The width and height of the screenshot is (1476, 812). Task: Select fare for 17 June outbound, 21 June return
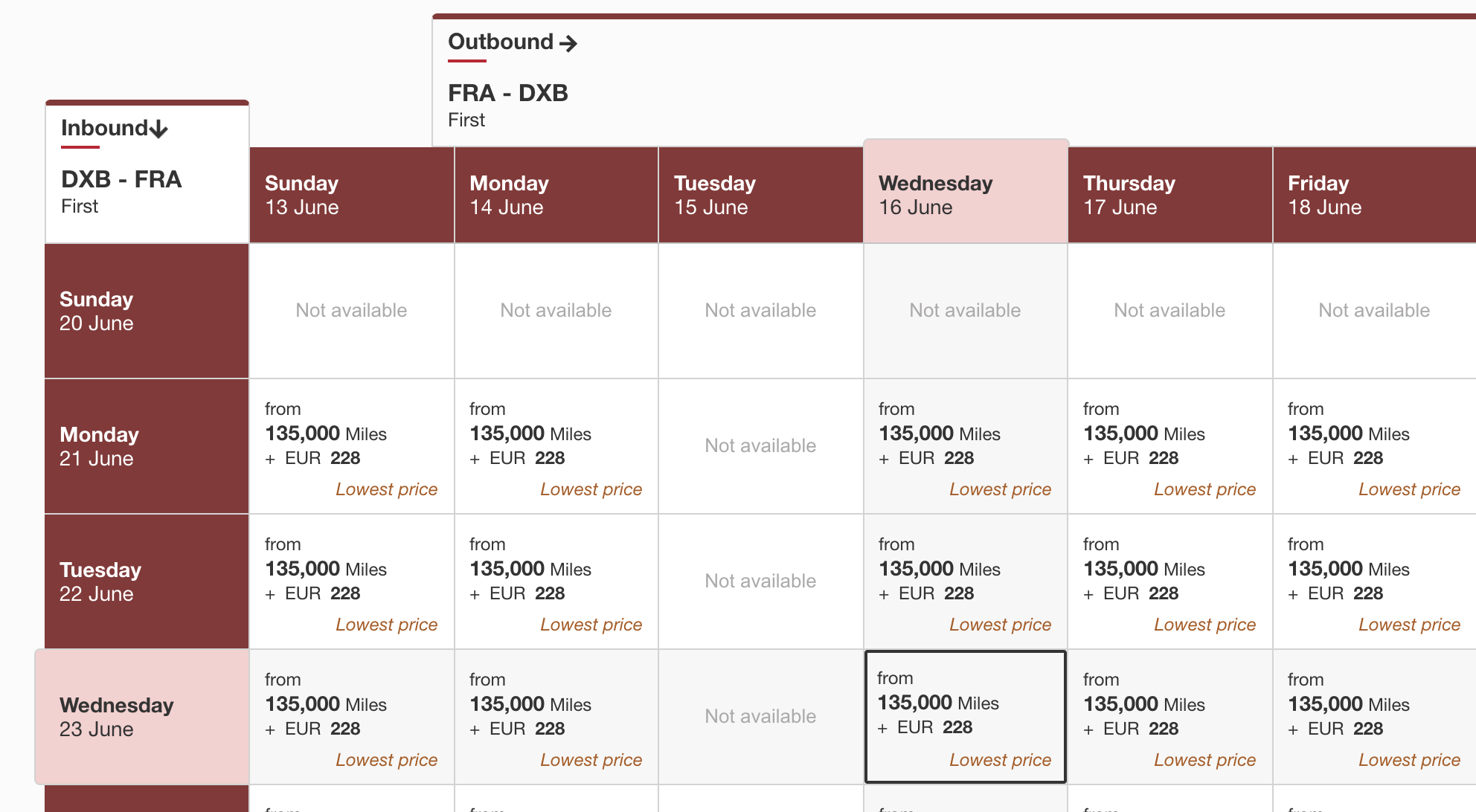click(x=1169, y=446)
